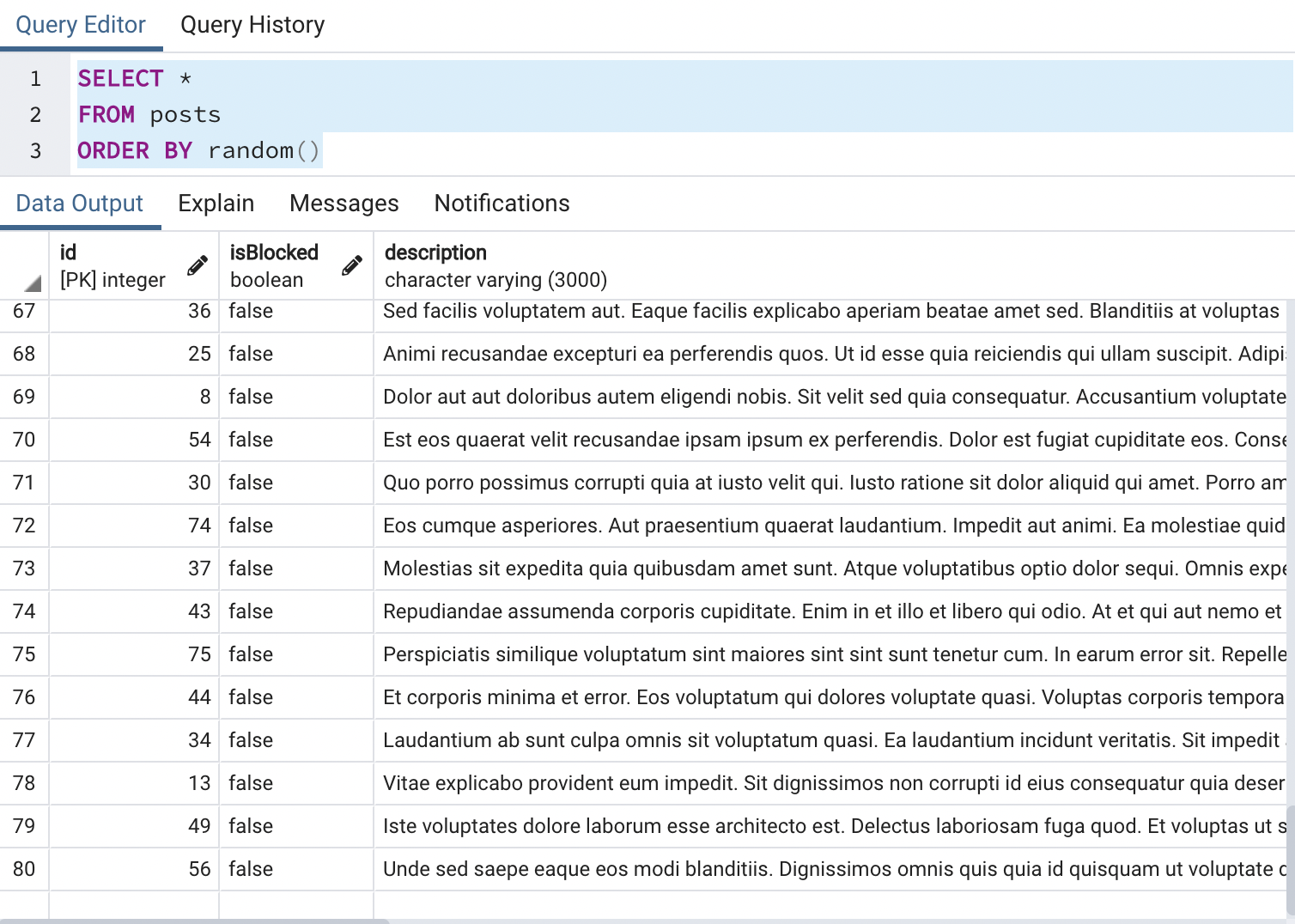The width and height of the screenshot is (1295, 924).
Task: Click id cell with value 13
Action: [134, 783]
